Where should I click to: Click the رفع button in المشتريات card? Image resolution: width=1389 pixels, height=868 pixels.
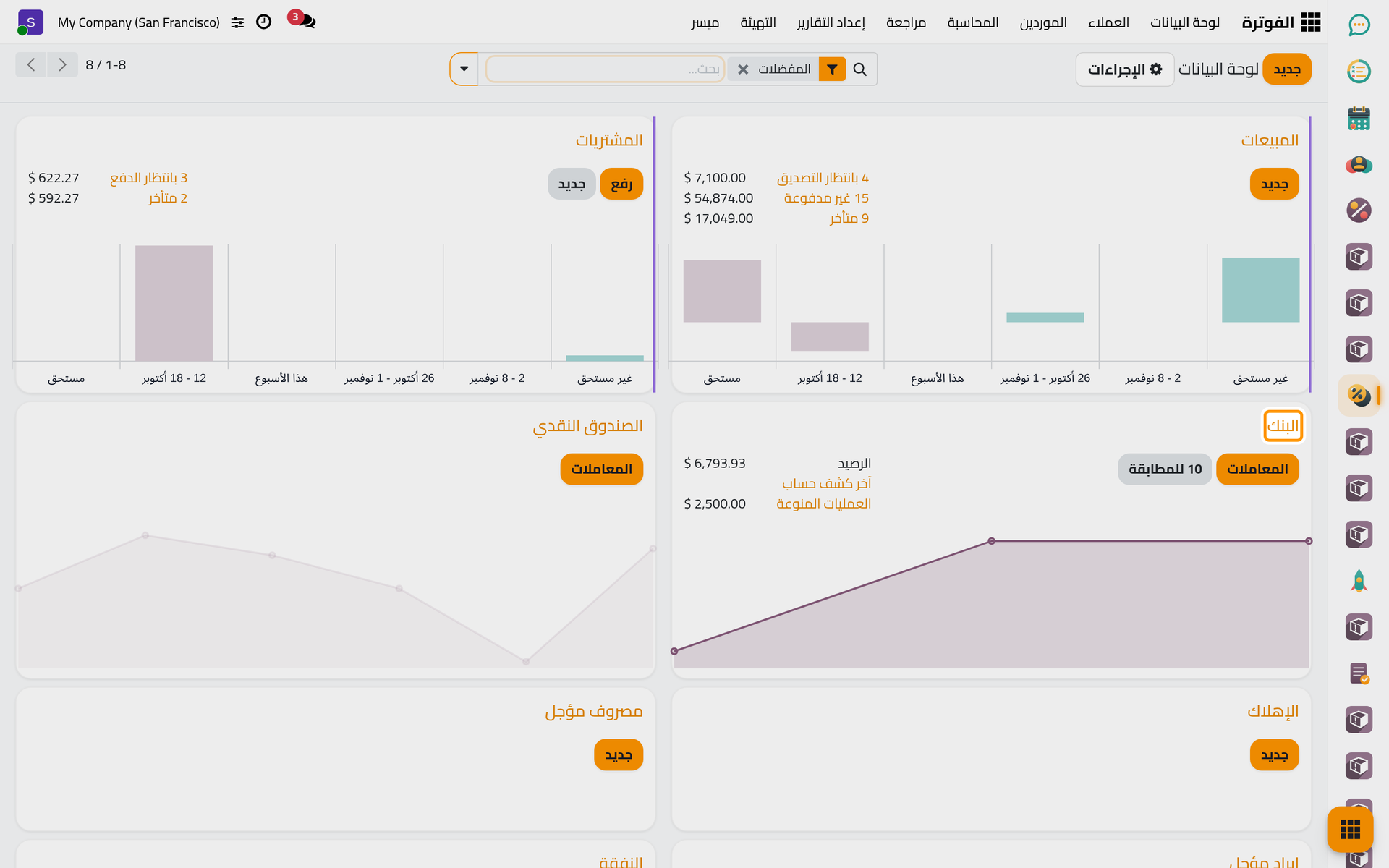[x=621, y=184]
